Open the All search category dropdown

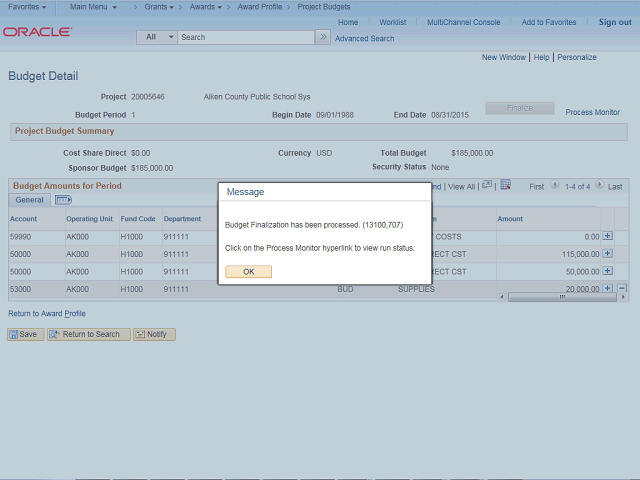(x=157, y=37)
